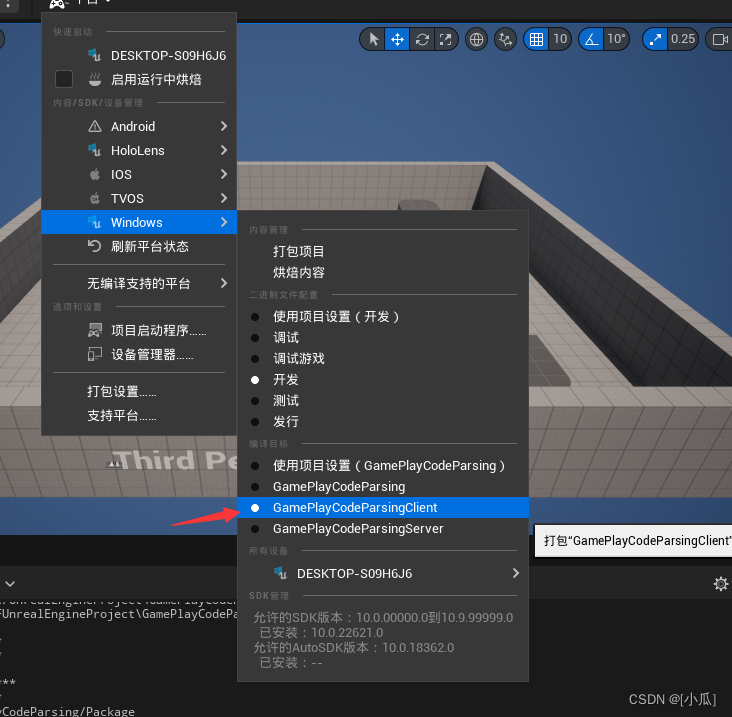
Task: Expand the HoloLens submenu arrow
Action: pos(224,150)
